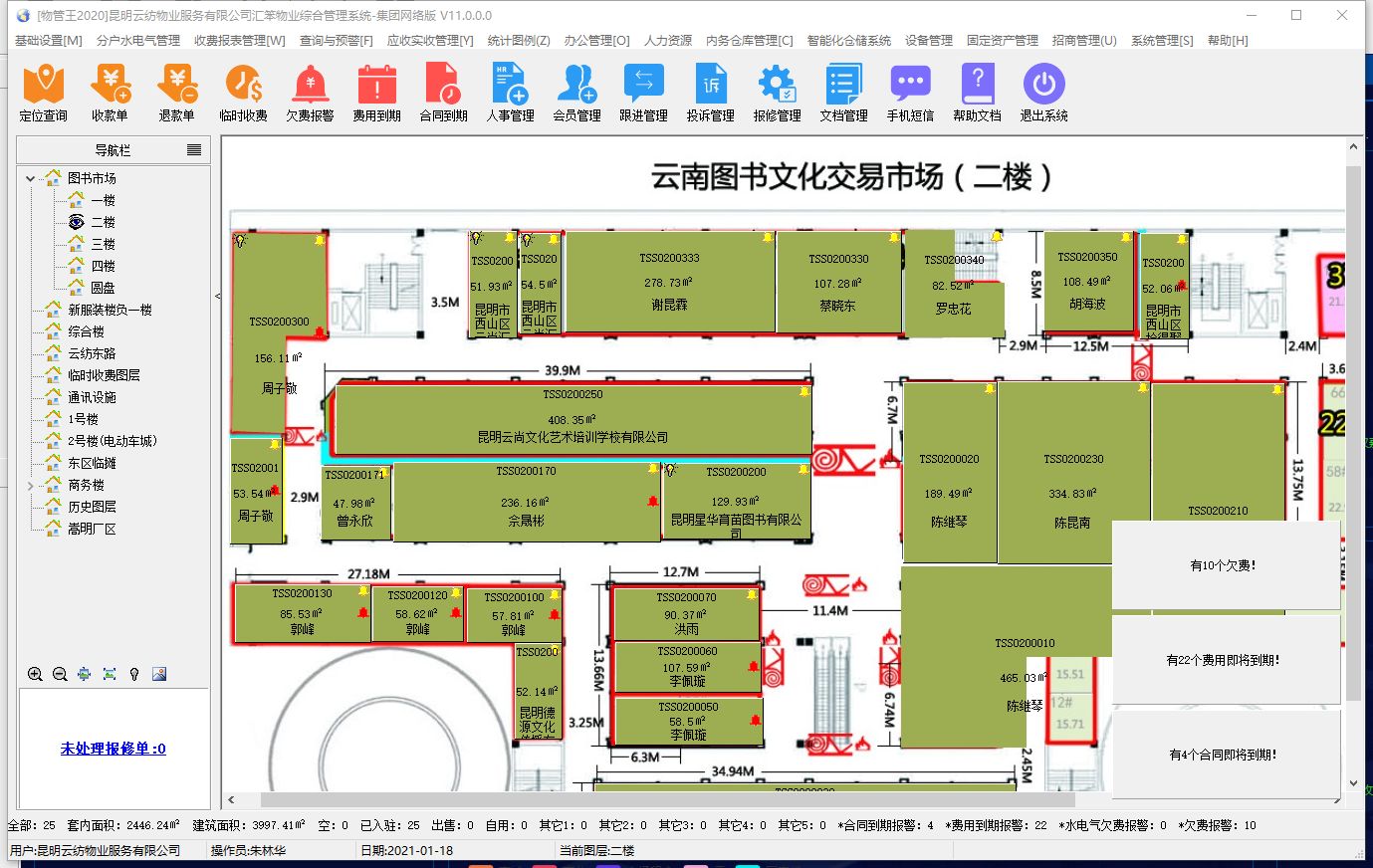Image resolution: width=1373 pixels, height=868 pixels.
Task: Click unit TSS0200333 谢昆霖 on the map
Action: tap(669, 282)
